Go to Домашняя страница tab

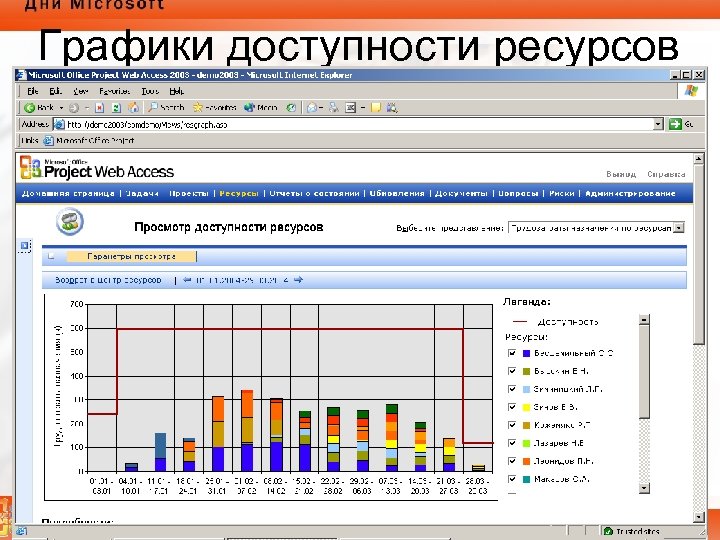tap(68, 193)
